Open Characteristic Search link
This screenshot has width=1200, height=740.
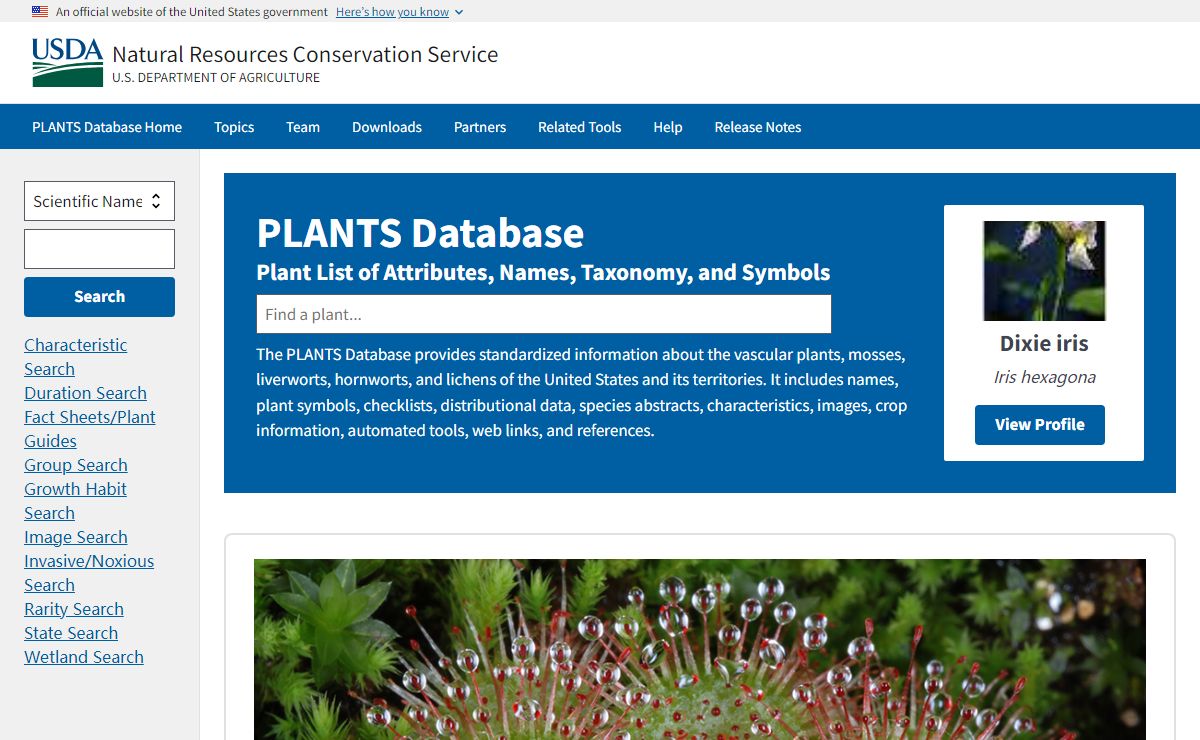[76, 357]
